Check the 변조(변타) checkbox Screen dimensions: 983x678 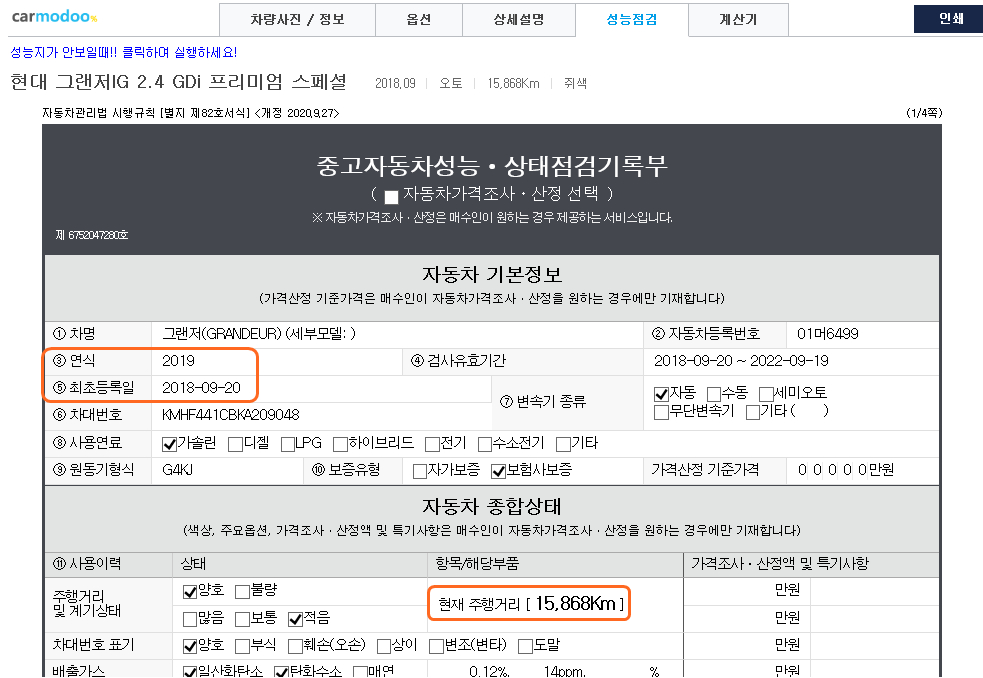coord(436,646)
